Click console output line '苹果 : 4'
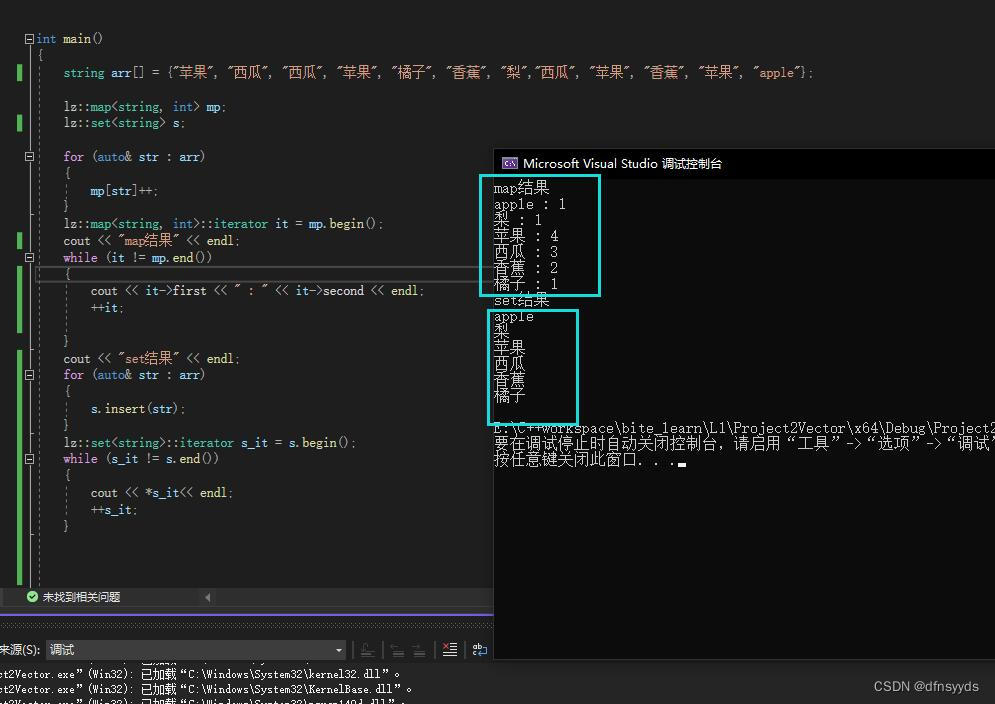 526,236
